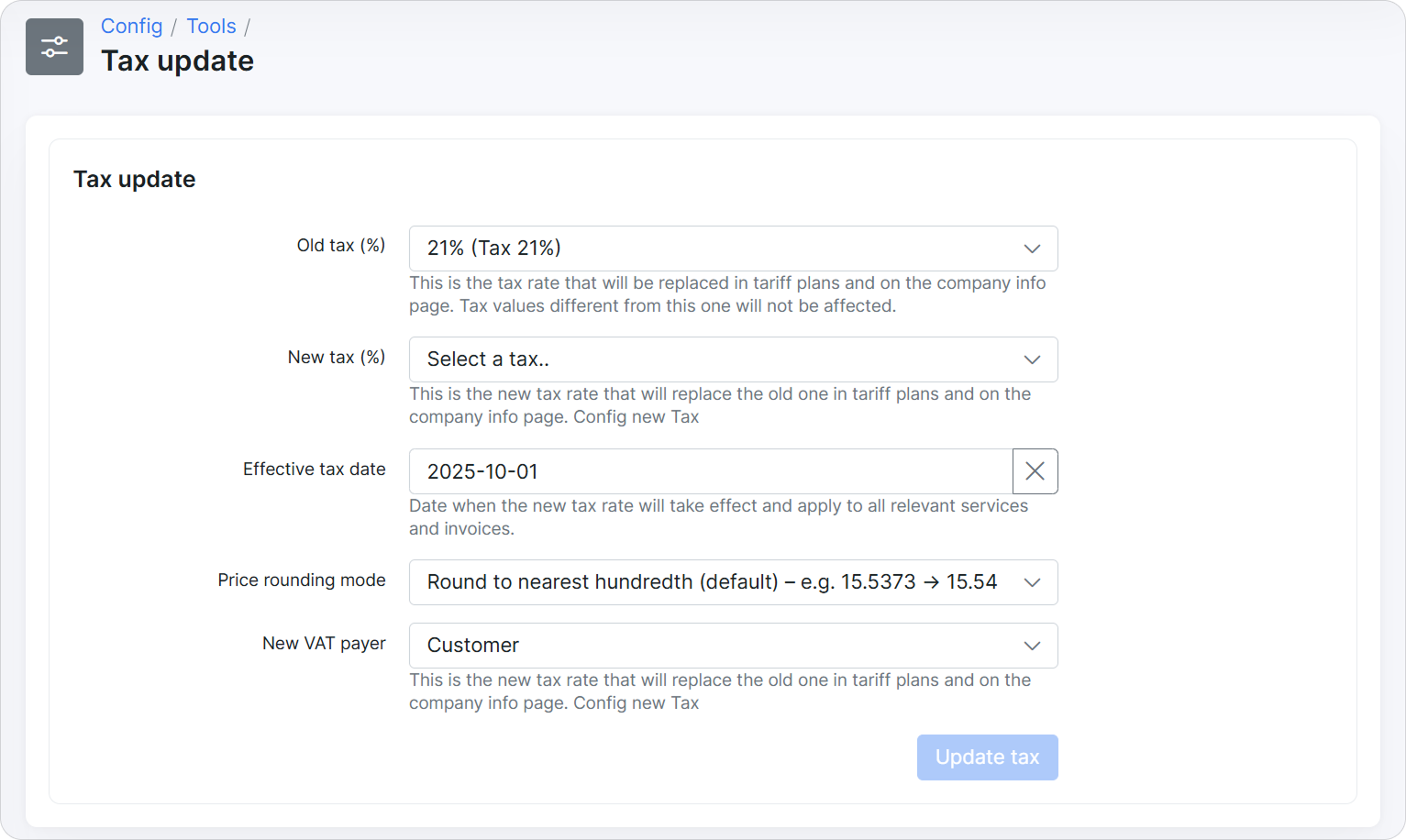Click the 'Effective tax date' label

pos(314,470)
